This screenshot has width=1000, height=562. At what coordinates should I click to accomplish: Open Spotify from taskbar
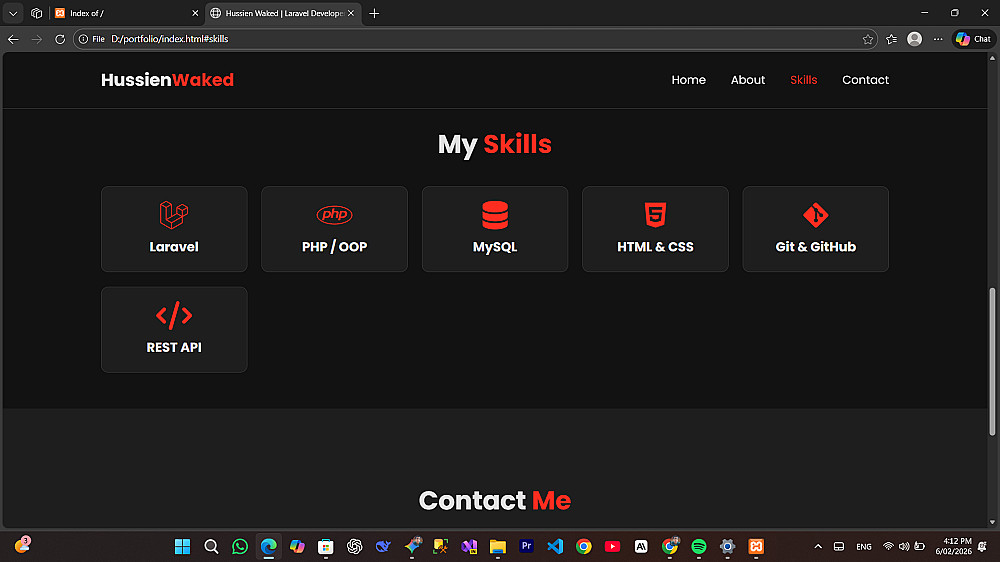698,547
